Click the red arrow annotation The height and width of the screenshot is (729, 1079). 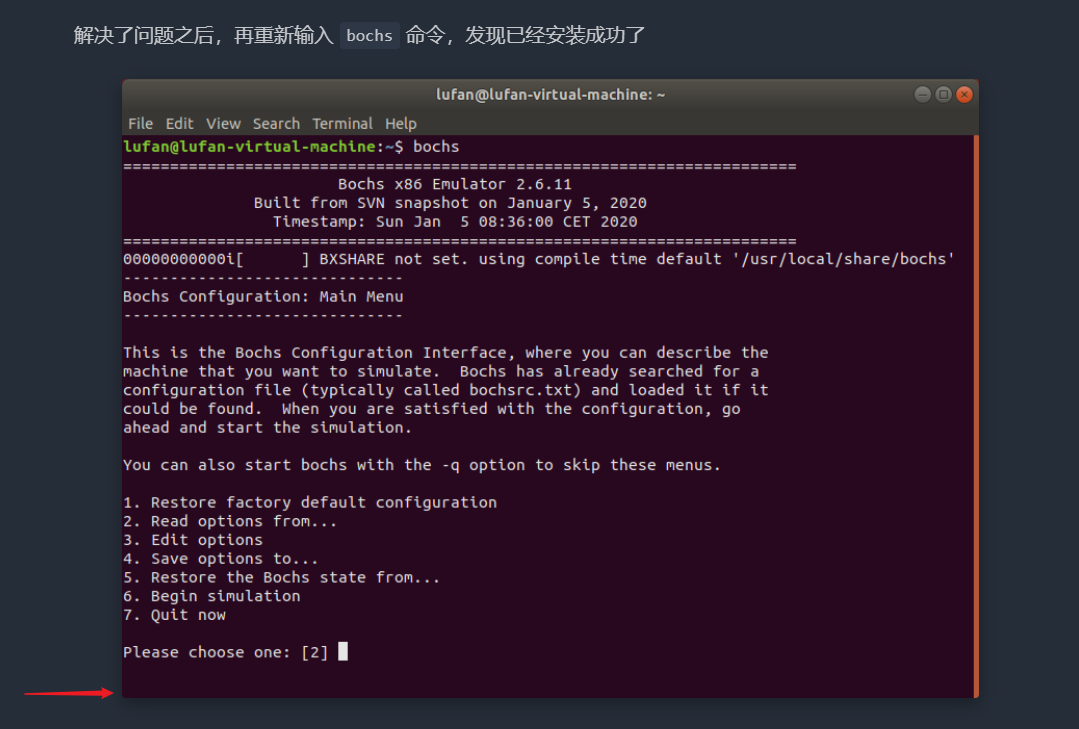(x=68, y=693)
